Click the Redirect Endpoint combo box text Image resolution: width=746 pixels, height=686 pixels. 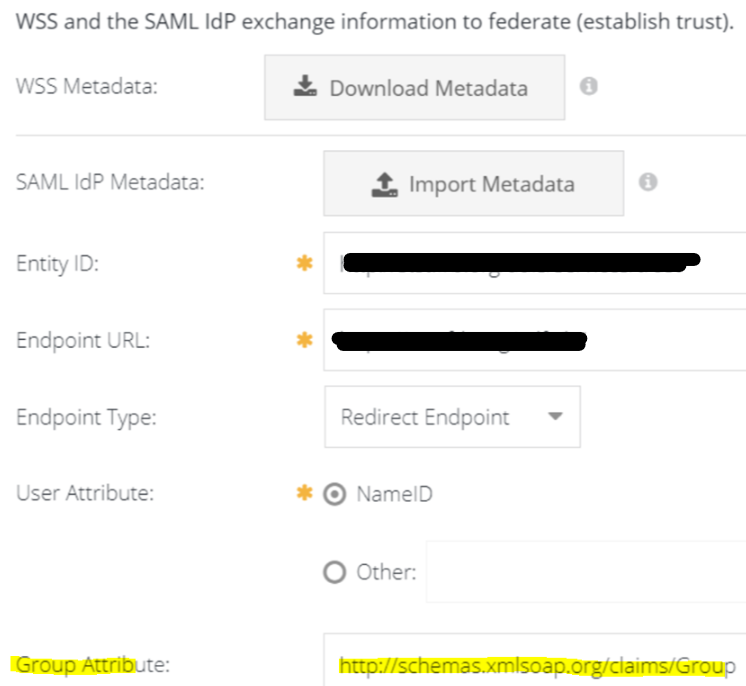tap(425, 417)
